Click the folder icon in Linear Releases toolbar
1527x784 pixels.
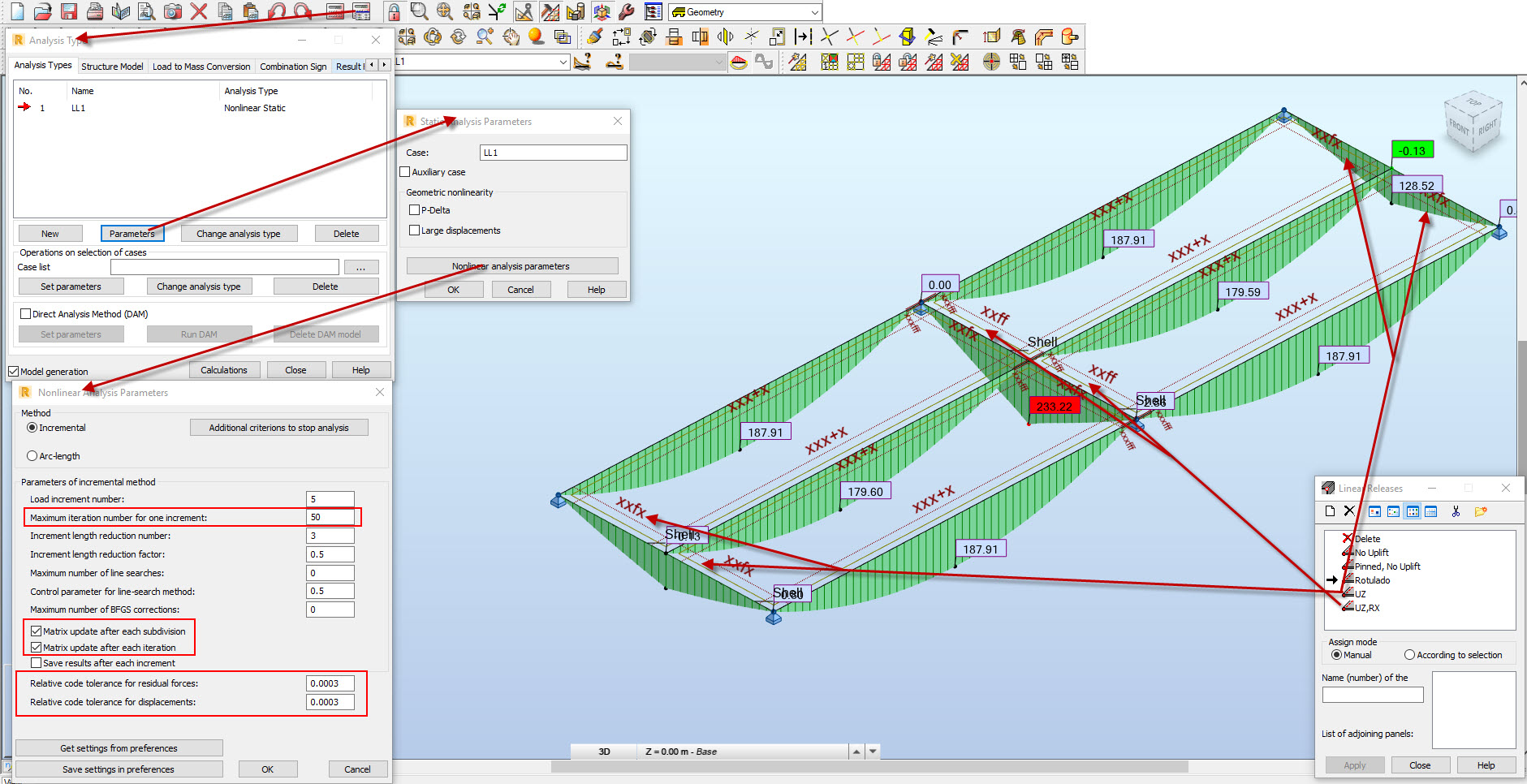point(1481,511)
